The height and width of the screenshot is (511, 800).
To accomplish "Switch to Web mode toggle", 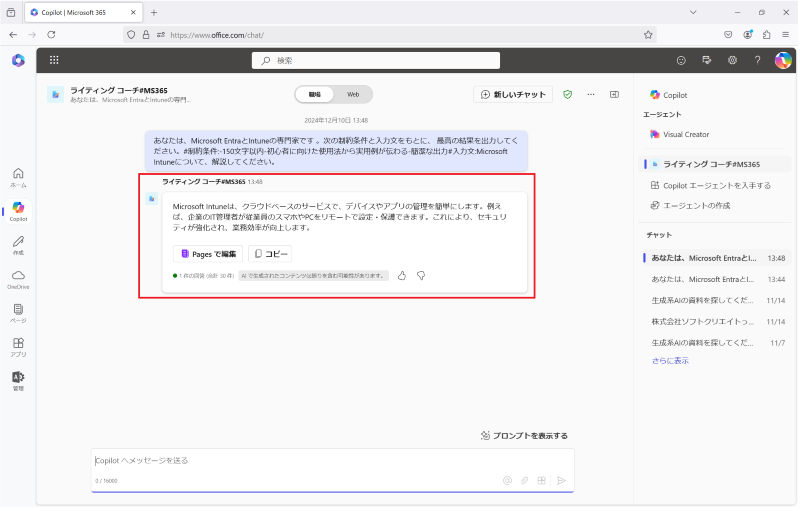I will pos(353,94).
